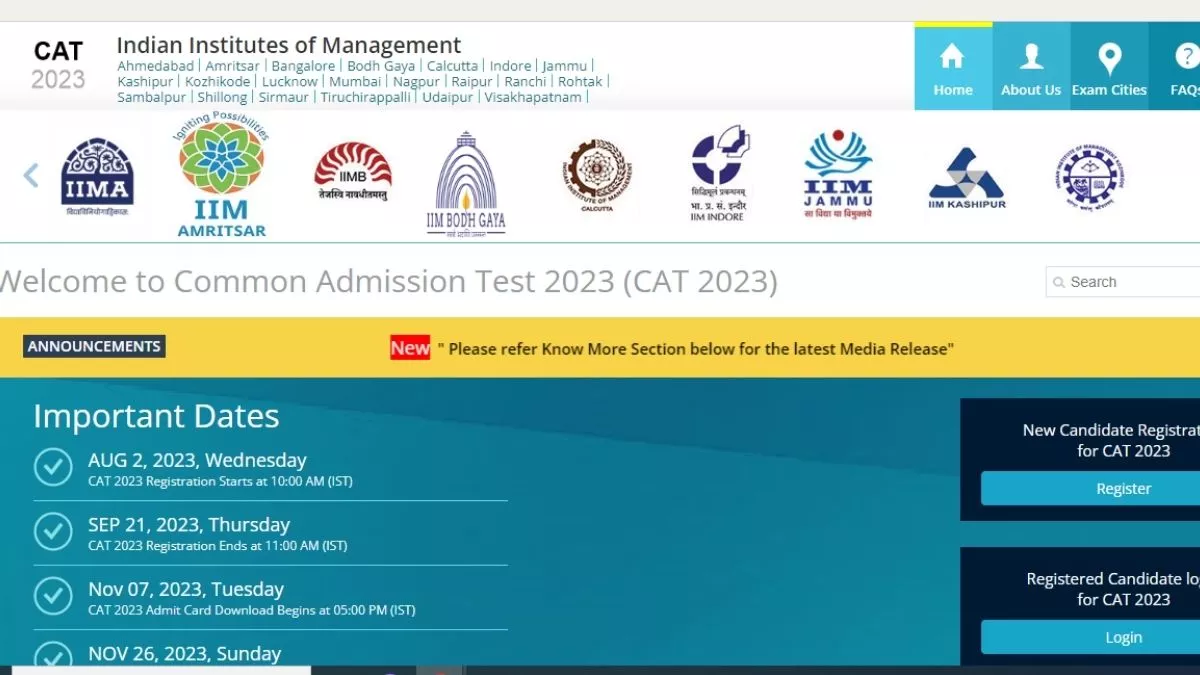Click the "AUG 2, 2023, Wednesday" date
This screenshot has width=1200, height=675.
point(197,460)
